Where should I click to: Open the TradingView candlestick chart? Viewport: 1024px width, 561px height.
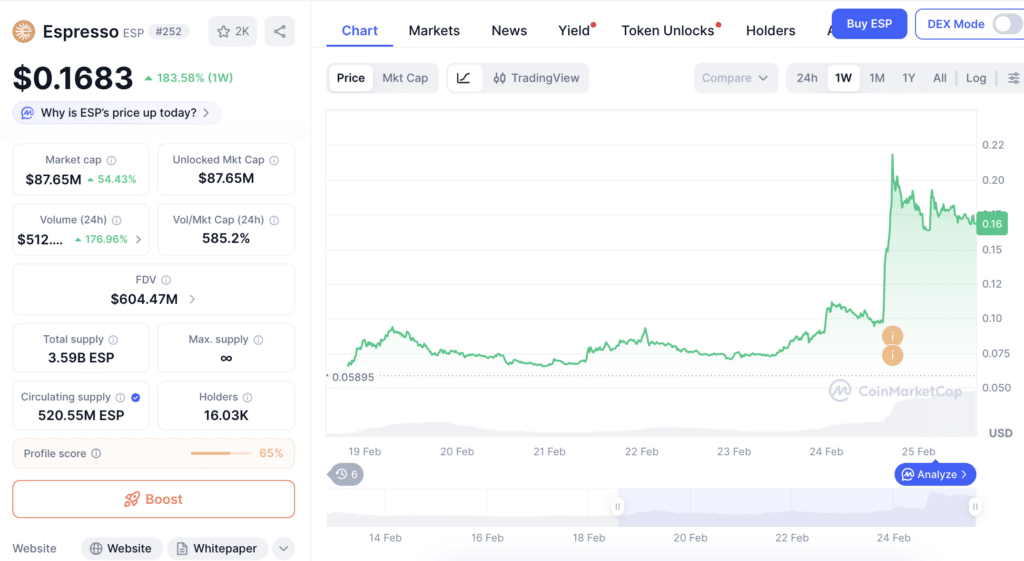click(x=536, y=78)
